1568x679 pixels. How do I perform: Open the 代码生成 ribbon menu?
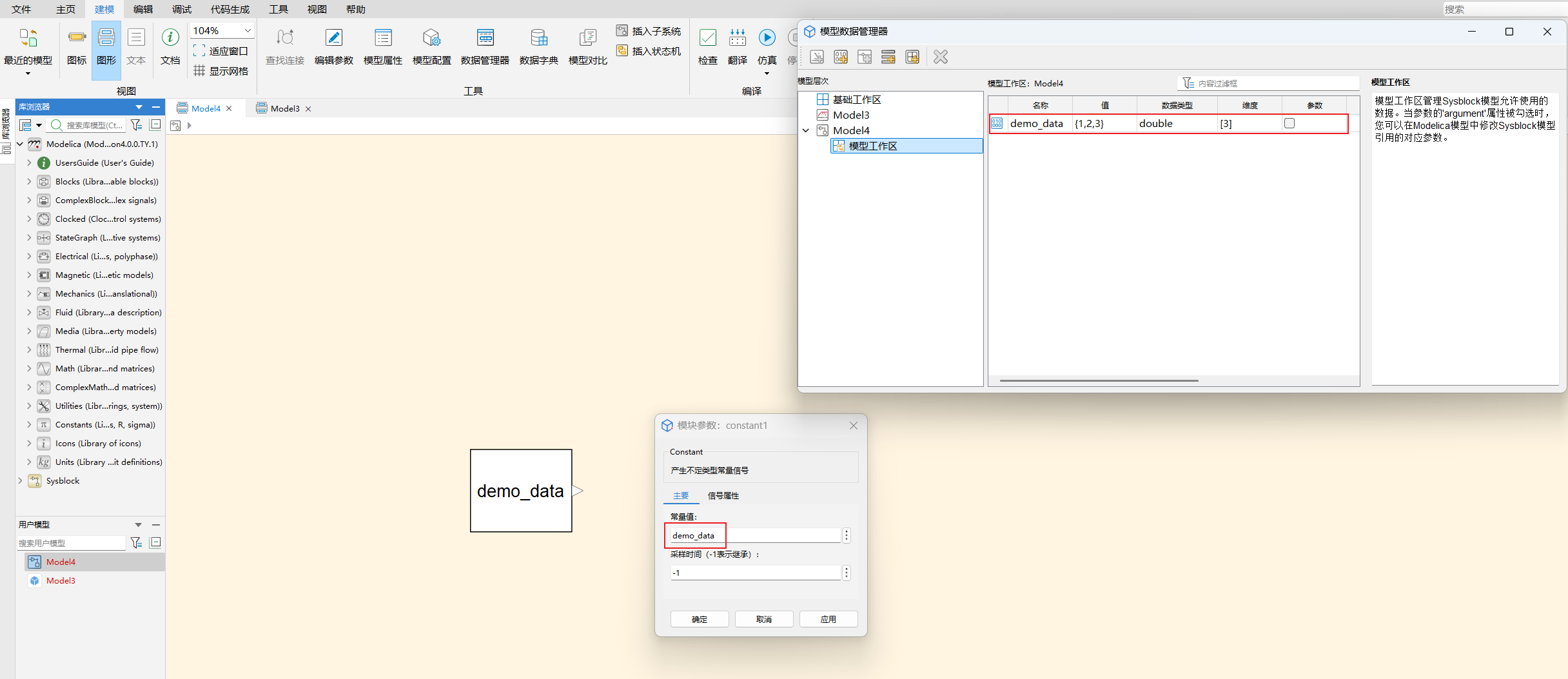pyautogui.click(x=230, y=9)
